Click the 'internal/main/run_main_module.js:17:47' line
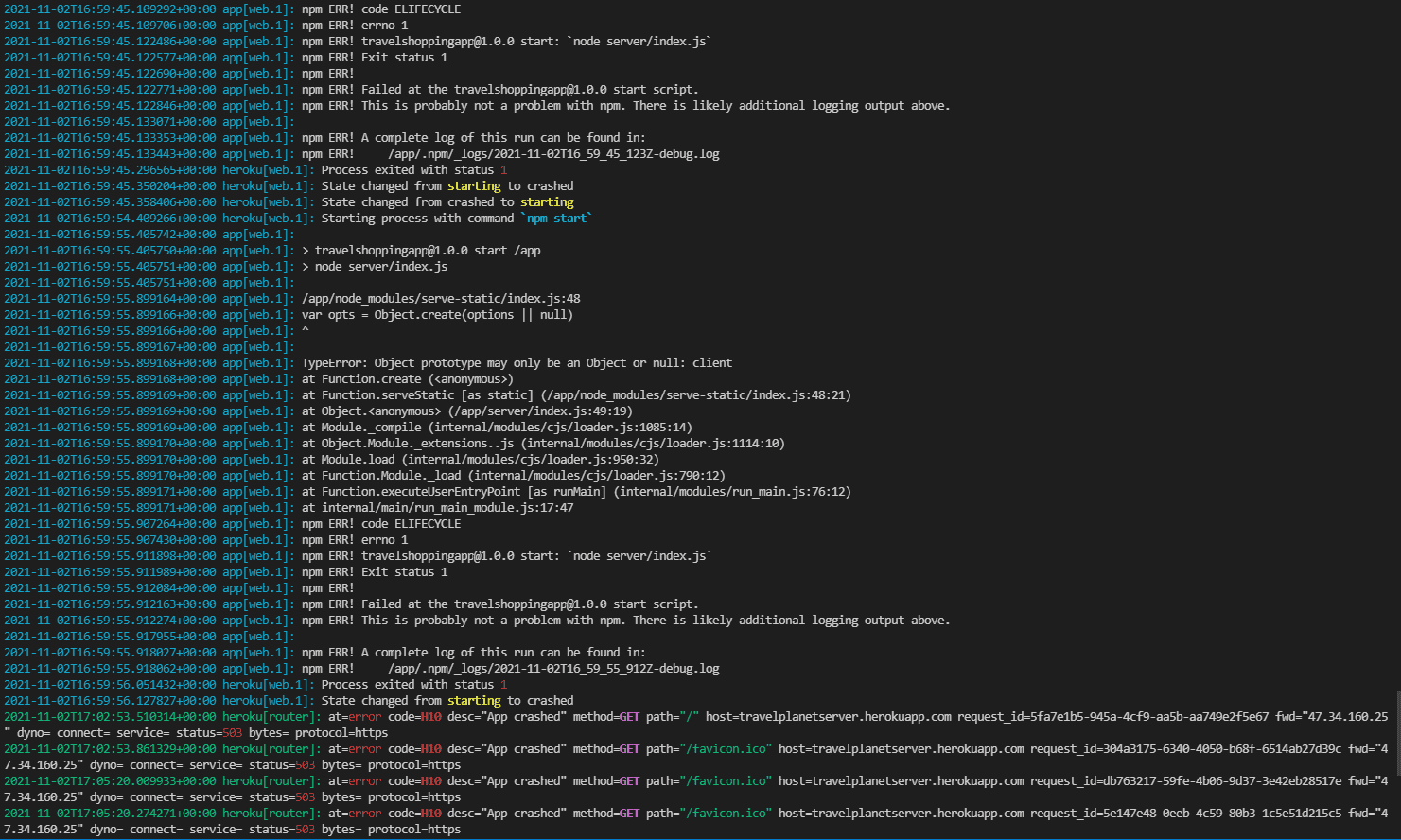The image size is (1401, 840). pyautogui.click(x=289, y=508)
